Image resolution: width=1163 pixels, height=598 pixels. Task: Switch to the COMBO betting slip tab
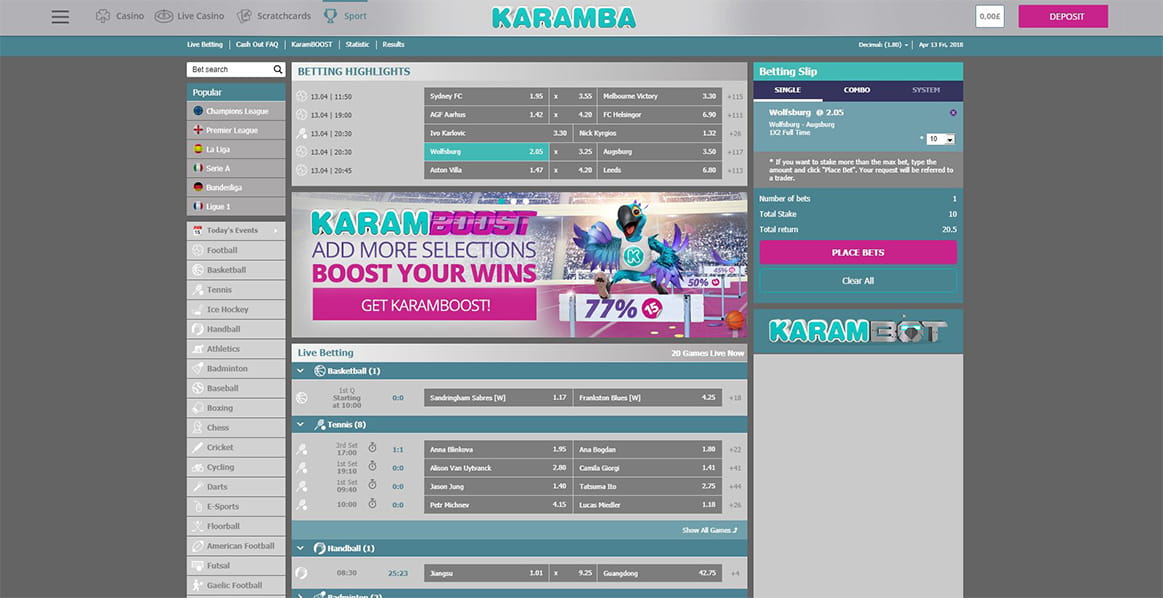[x=857, y=90]
